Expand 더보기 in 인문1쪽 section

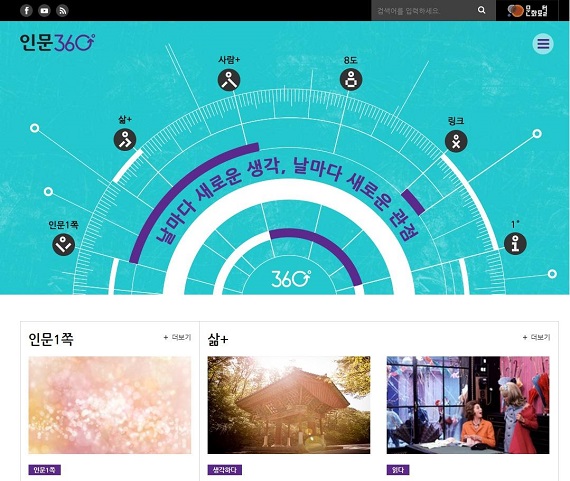177,337
